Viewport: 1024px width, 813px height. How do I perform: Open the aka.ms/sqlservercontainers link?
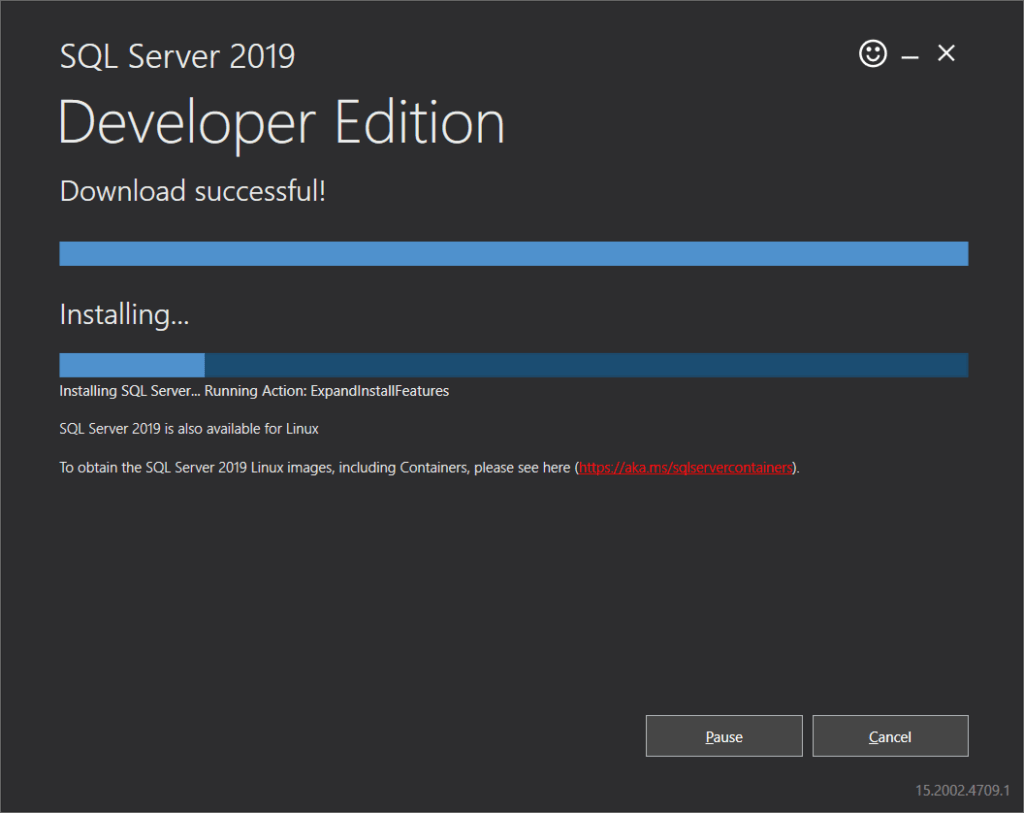[x=685, y=468]
